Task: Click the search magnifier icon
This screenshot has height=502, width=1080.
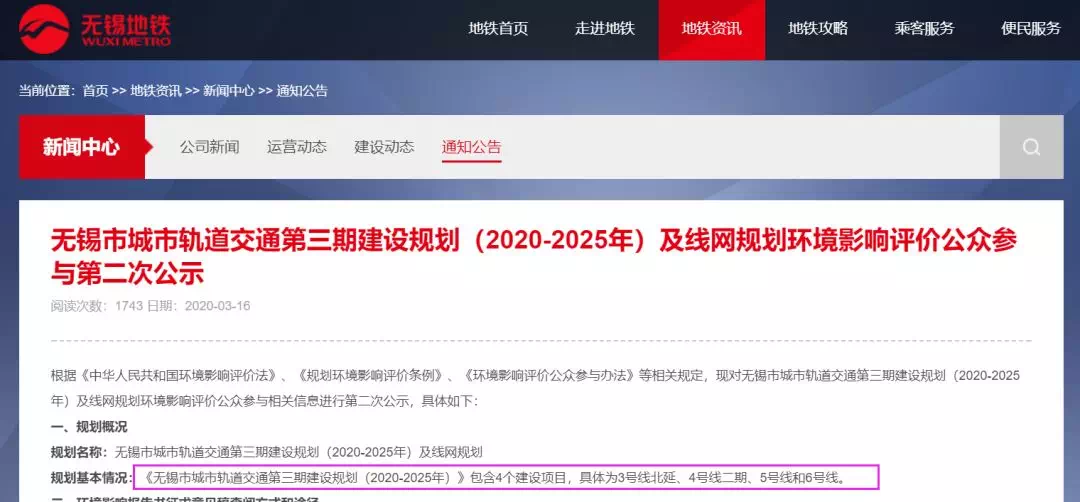Action: [x=1031, y=147]
